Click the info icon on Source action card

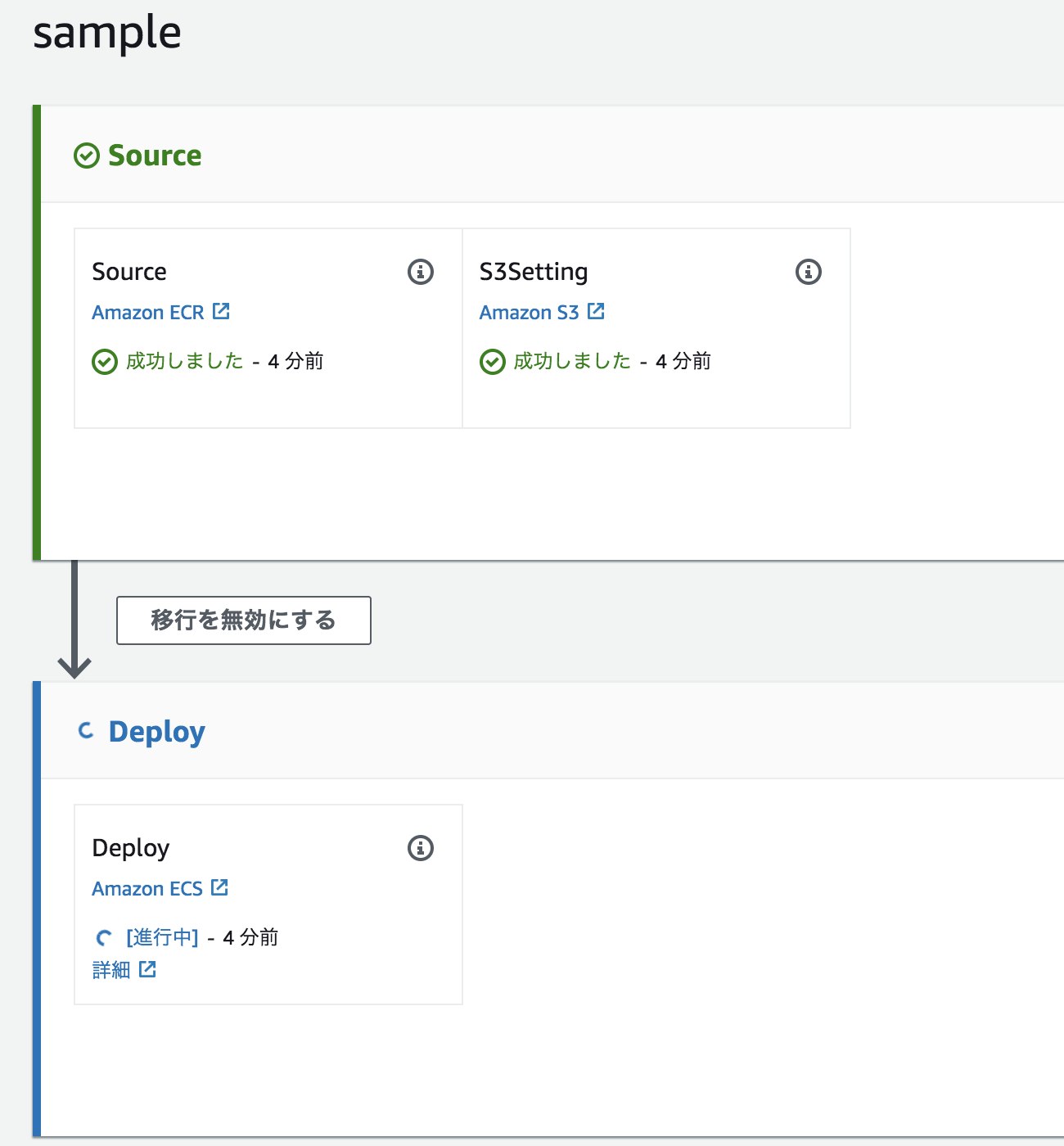click(421, 272)
